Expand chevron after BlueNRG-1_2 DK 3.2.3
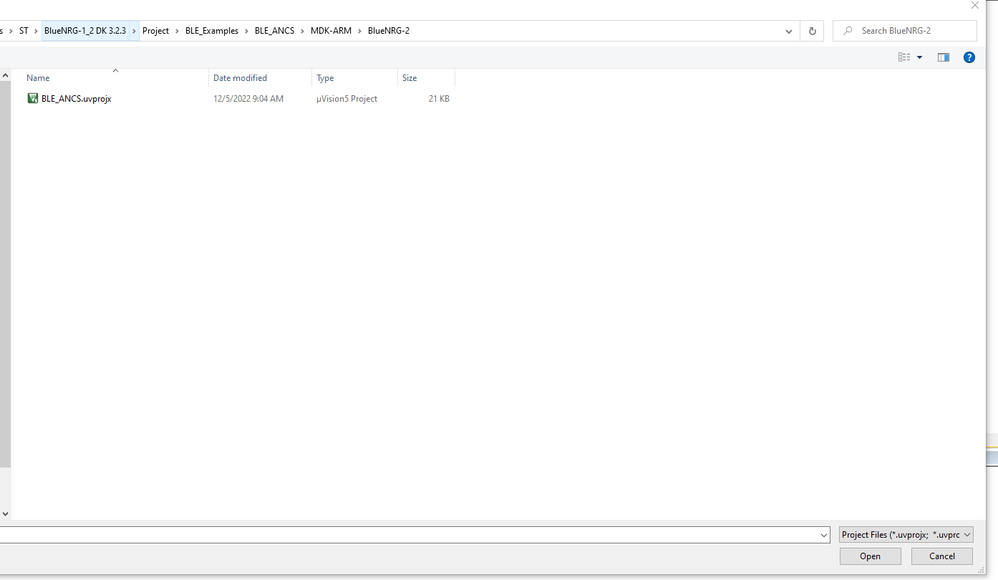 point(134,31)
